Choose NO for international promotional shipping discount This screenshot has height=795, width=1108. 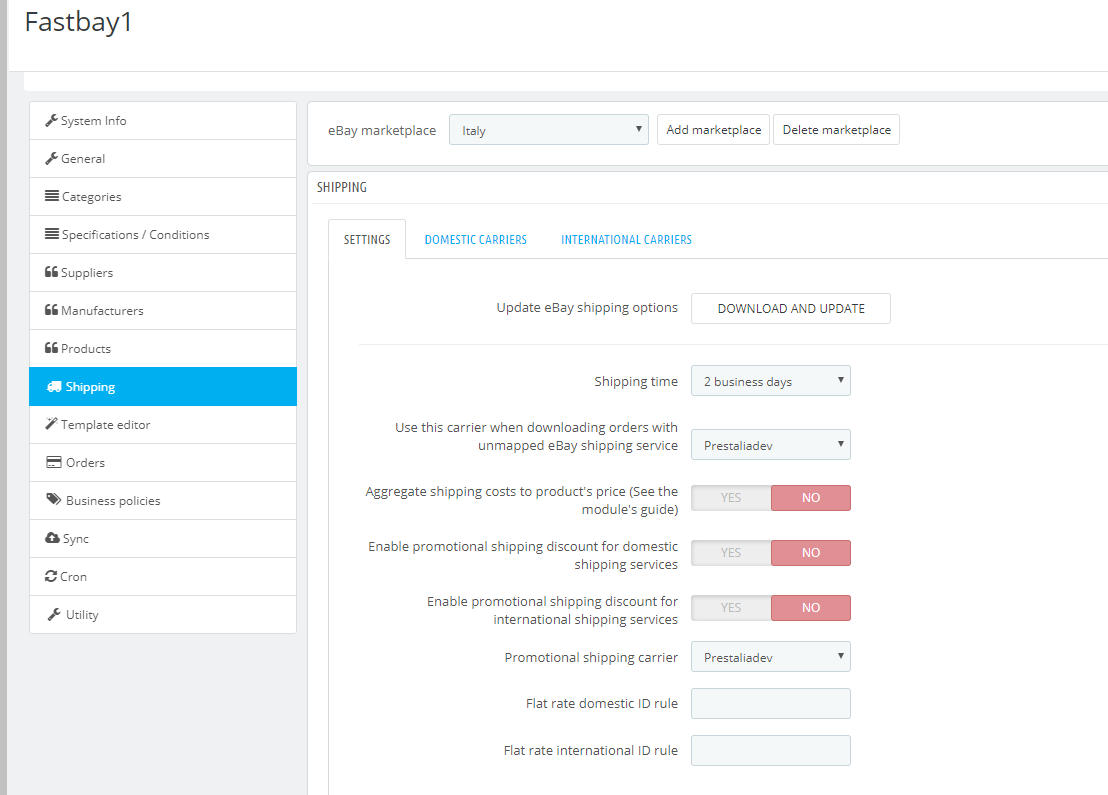pos(811,608)
